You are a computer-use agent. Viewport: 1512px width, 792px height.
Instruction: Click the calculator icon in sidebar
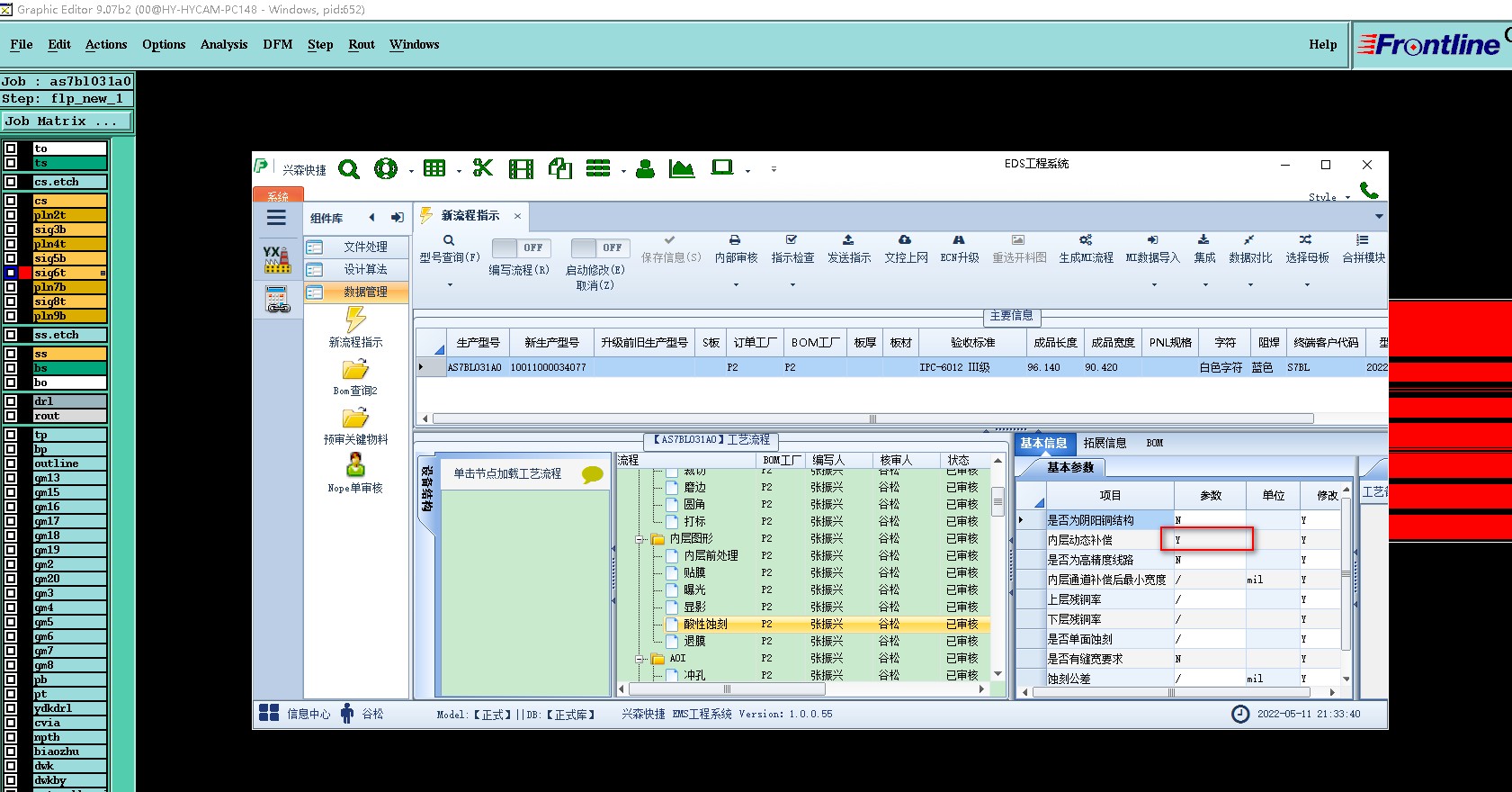click(278, 300)
